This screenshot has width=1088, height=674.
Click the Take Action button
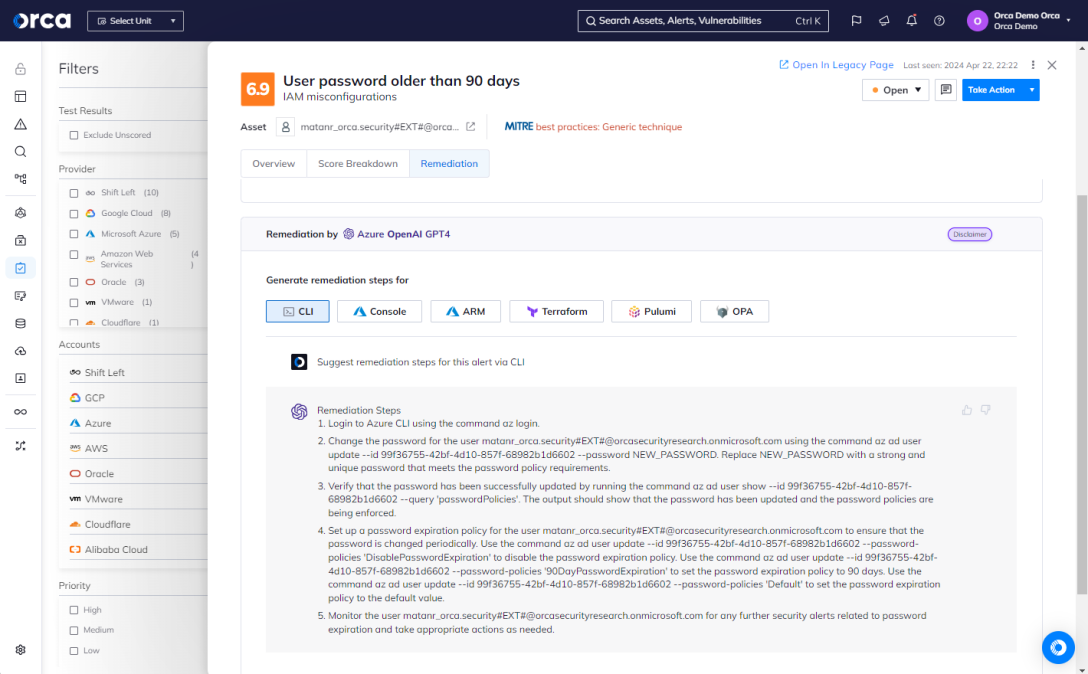pos(993,90)
